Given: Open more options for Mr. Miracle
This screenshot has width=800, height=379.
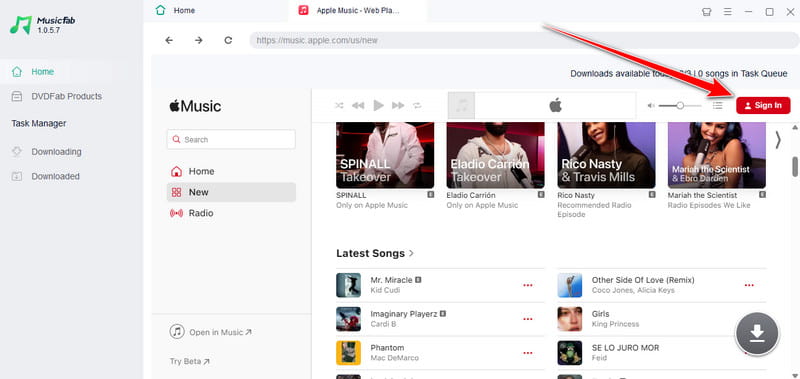Looking at the screenshot, I should pos(528,285).
